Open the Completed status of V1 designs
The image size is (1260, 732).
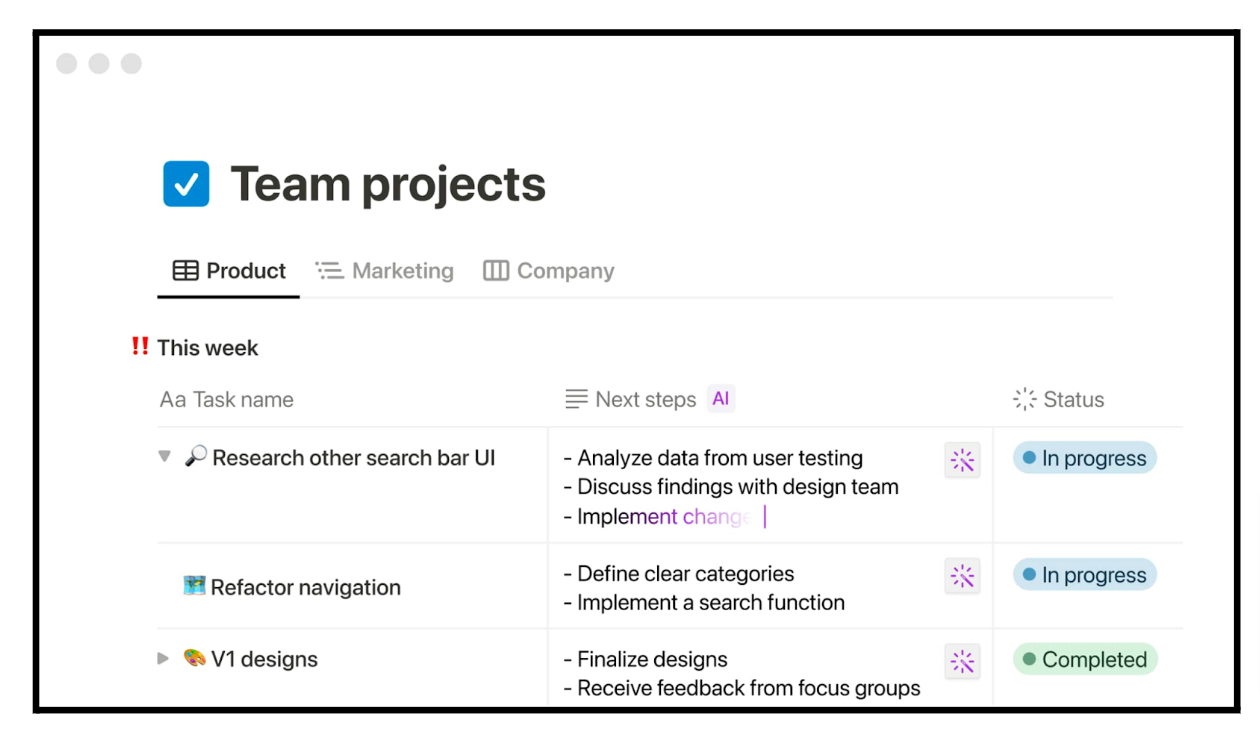coord(1084,660)
